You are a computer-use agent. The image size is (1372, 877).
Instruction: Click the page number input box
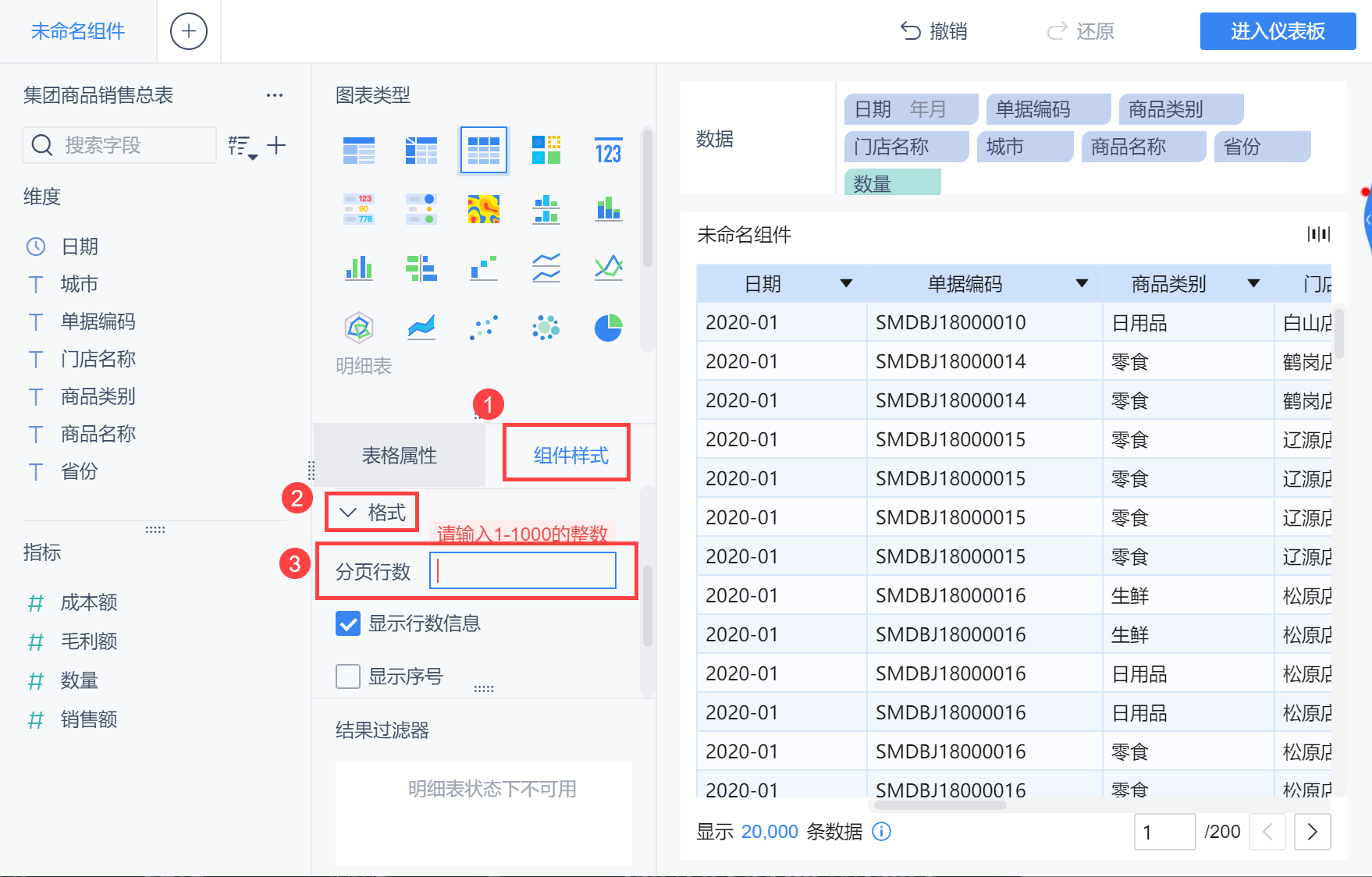coord(1164,832)
